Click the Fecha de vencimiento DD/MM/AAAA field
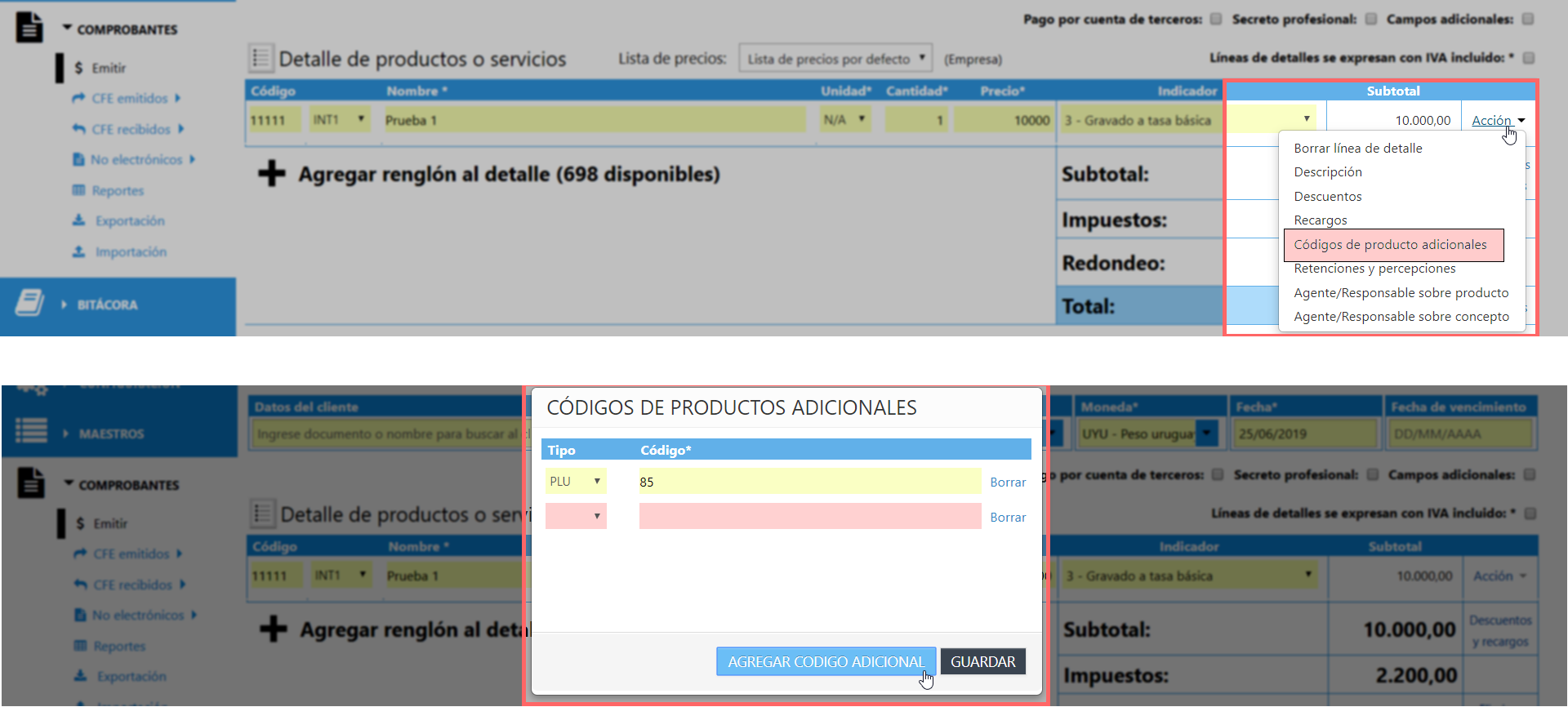This screenshot has width=1568, height=707. (x=1460, y=434)
